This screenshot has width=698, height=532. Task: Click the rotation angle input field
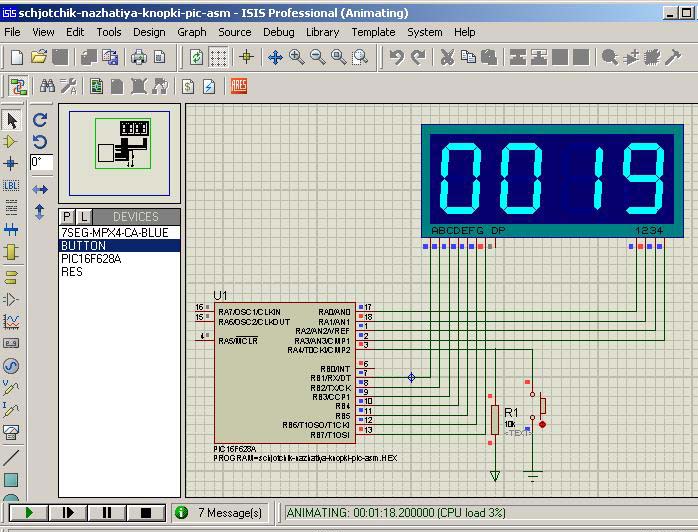[41, 162]
